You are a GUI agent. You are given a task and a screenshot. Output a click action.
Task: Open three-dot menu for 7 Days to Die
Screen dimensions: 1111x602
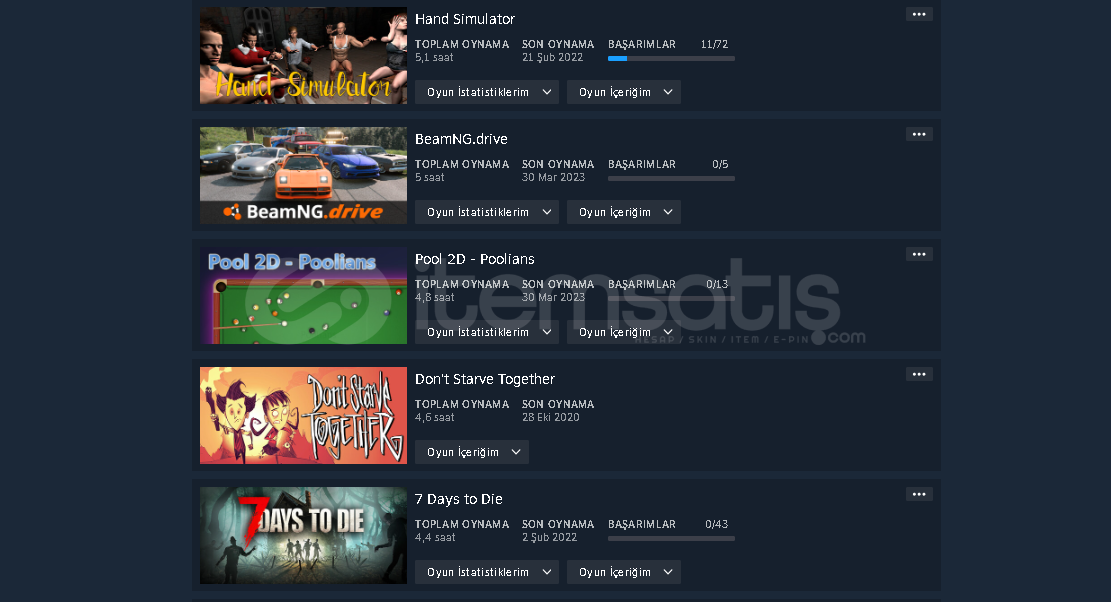pyautogui.click(x=919, y=494)
